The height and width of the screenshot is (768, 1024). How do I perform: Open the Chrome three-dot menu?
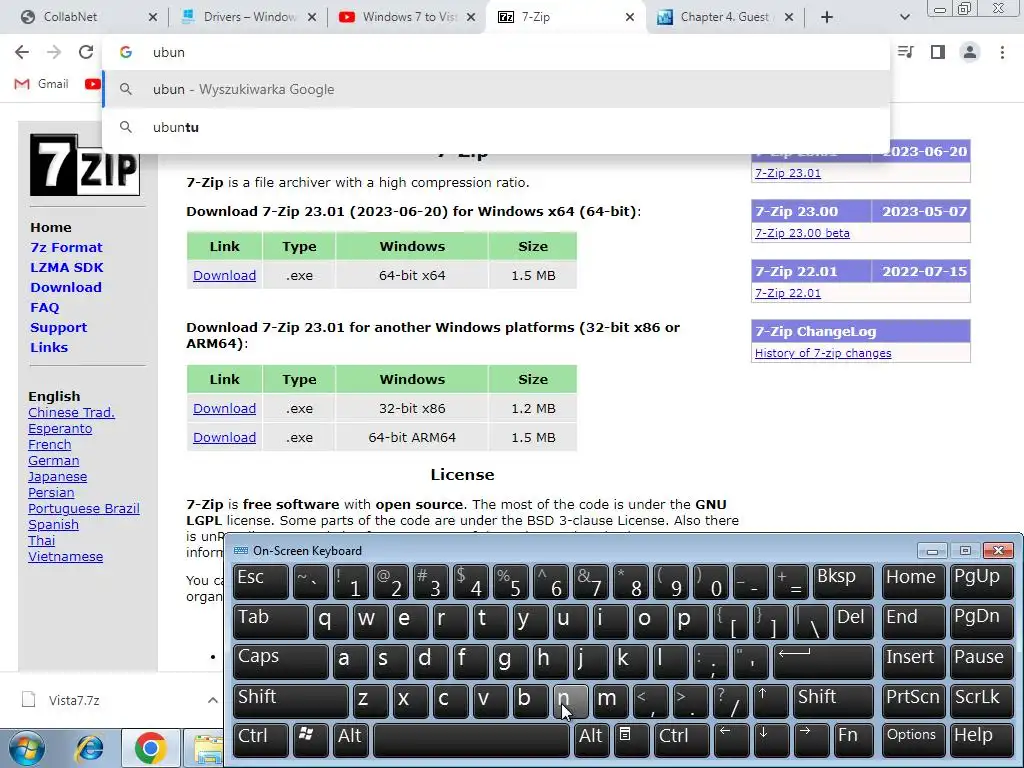[x=1002, y=52]
